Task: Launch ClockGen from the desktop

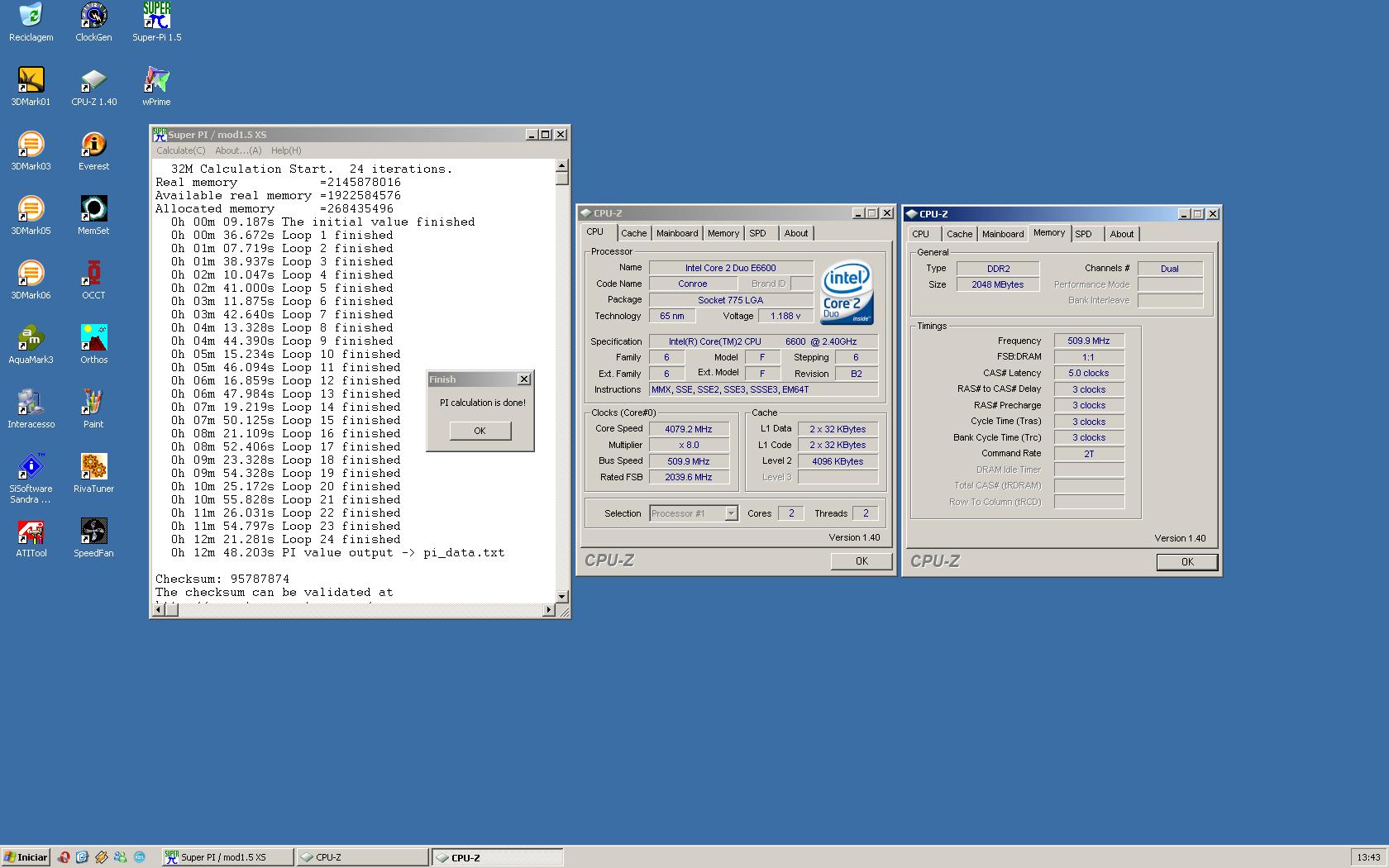Action: [x=93, y=21]
